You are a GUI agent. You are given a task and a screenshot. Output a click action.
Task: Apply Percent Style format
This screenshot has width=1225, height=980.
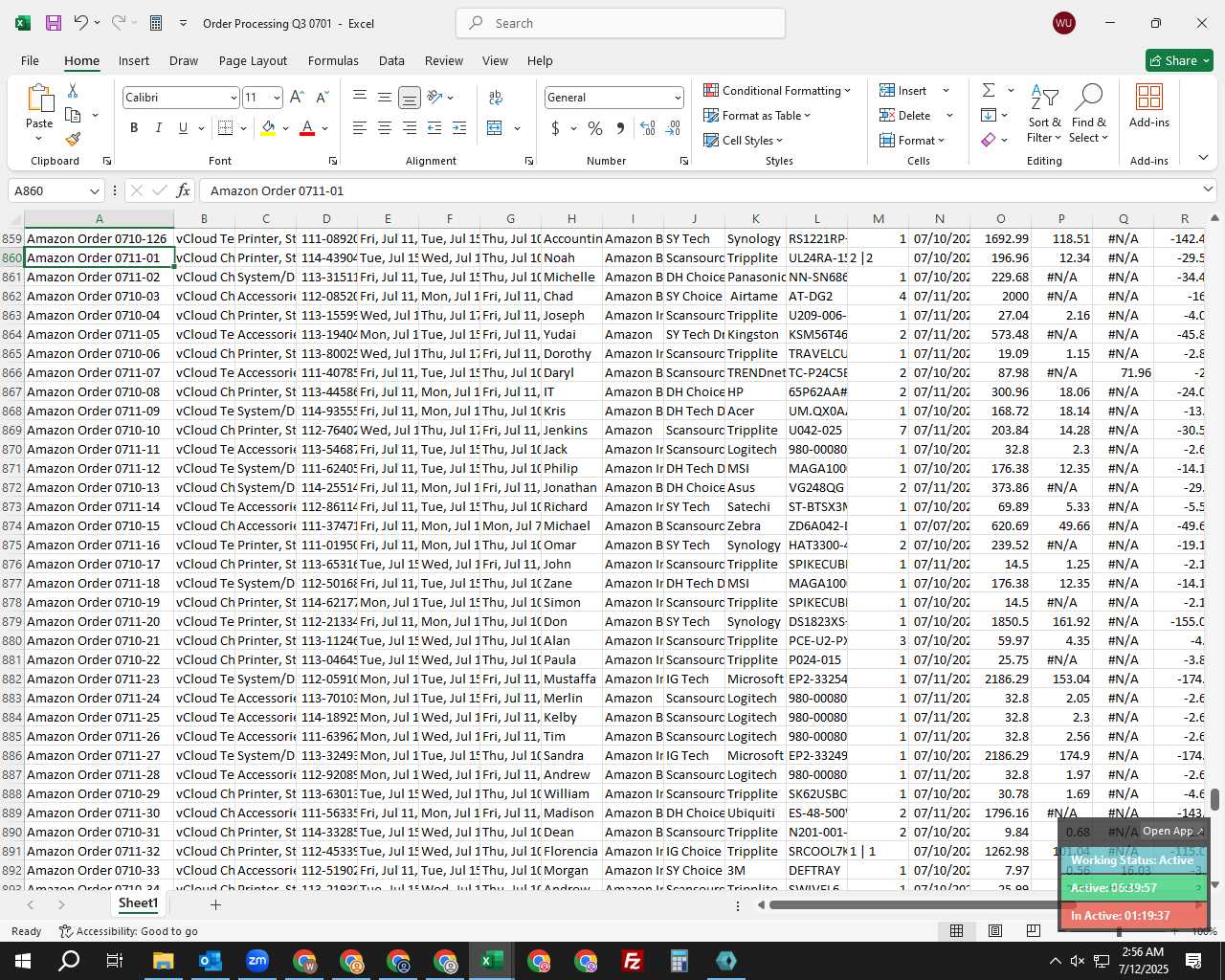pos(595,128)
